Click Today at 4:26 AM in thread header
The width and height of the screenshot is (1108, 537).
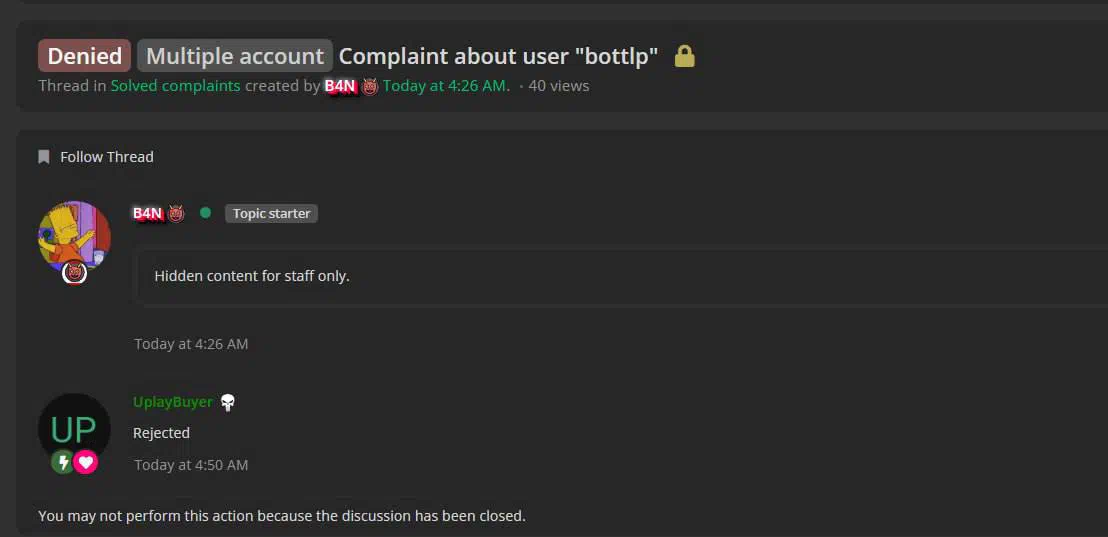point(447,86)
